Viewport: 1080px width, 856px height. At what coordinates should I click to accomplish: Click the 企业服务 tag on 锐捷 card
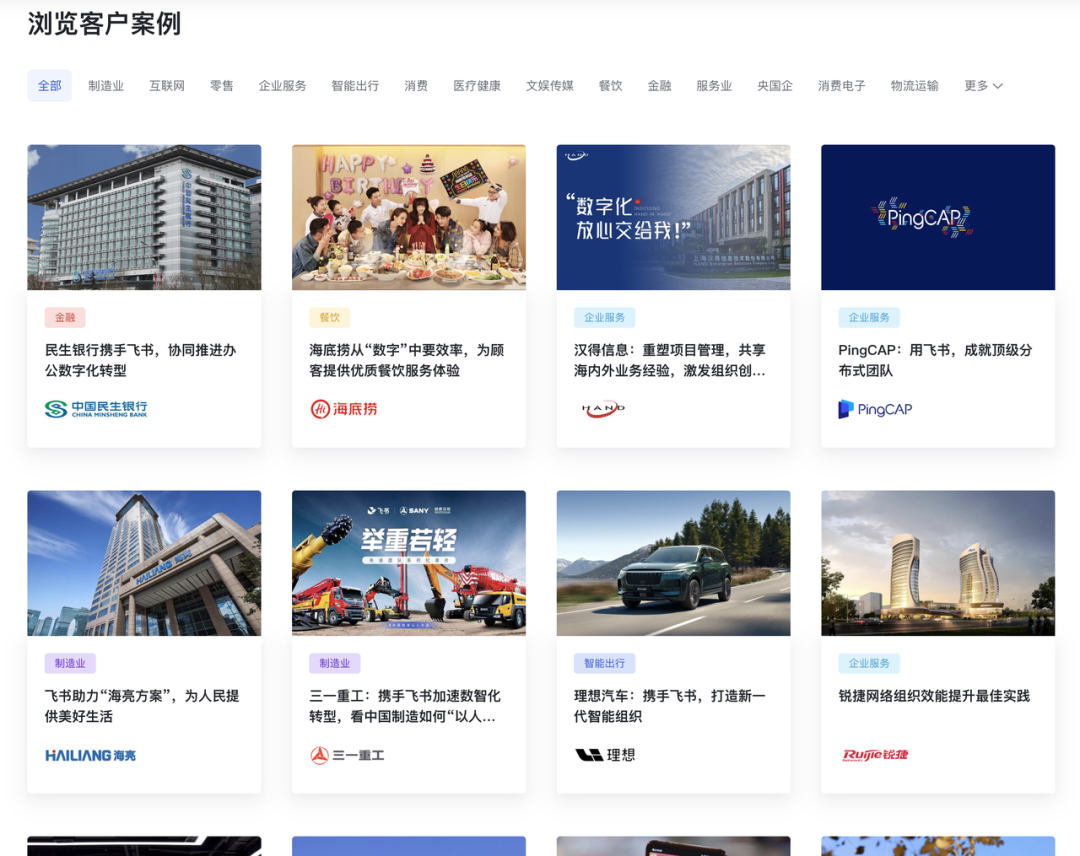(x=869, y=663)
